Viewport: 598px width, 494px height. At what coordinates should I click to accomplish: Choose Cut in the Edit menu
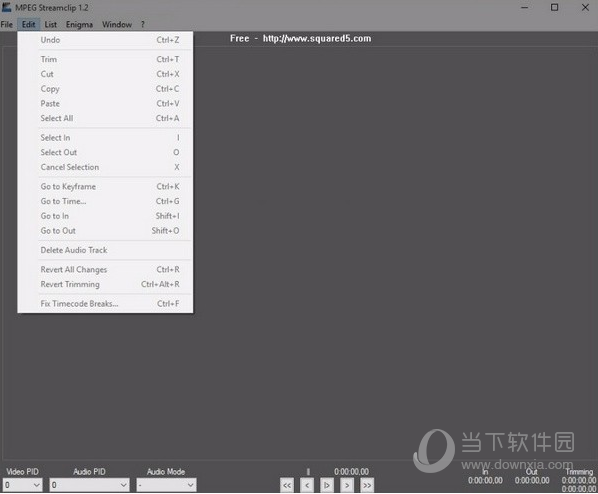pyautogui.click(x=105, y=74)
